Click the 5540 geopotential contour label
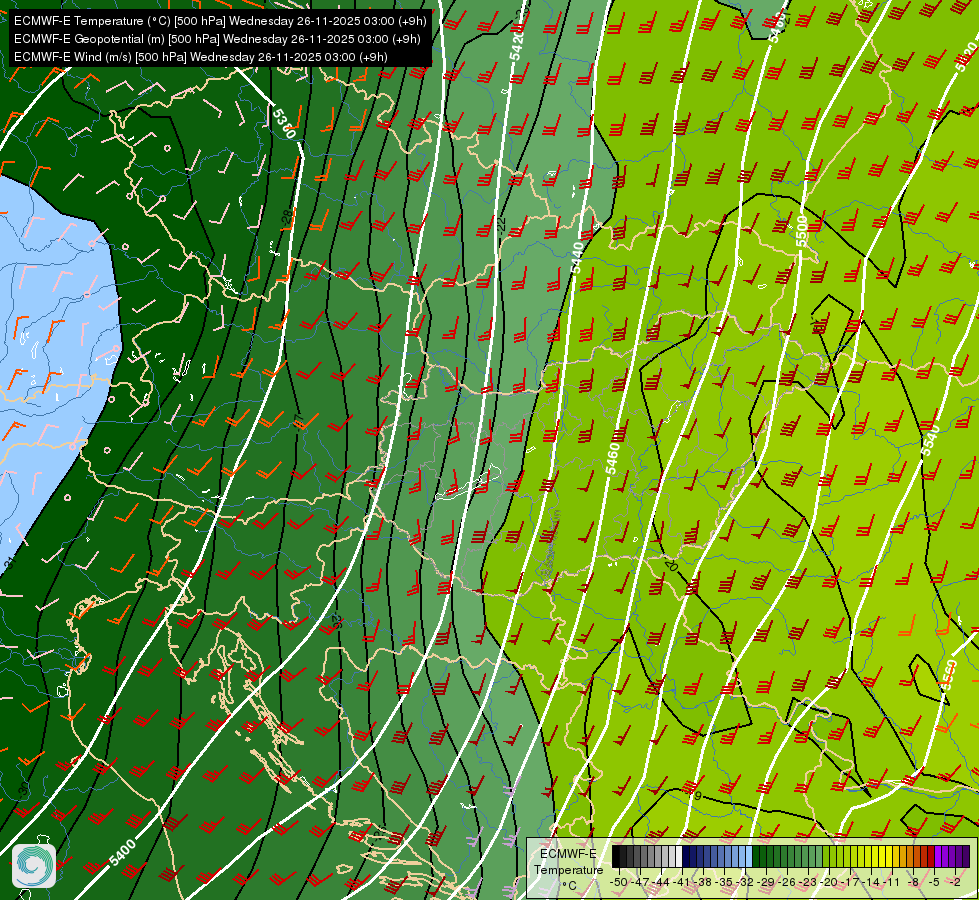This screenshot has width=979, height=900. (x=930, y=439)
